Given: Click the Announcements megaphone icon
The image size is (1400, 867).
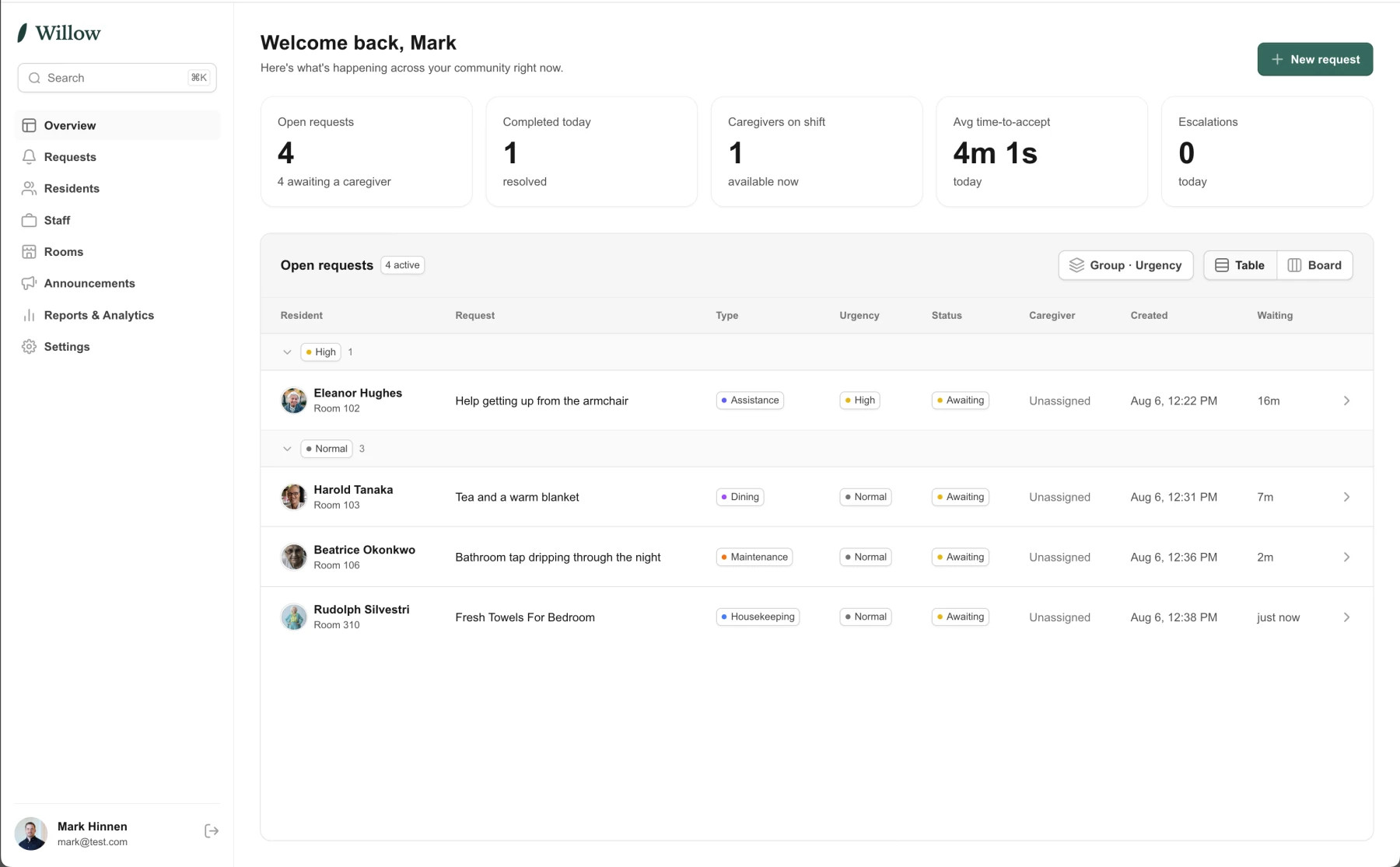Looking at the screenshot, I should tap(30, 283).
